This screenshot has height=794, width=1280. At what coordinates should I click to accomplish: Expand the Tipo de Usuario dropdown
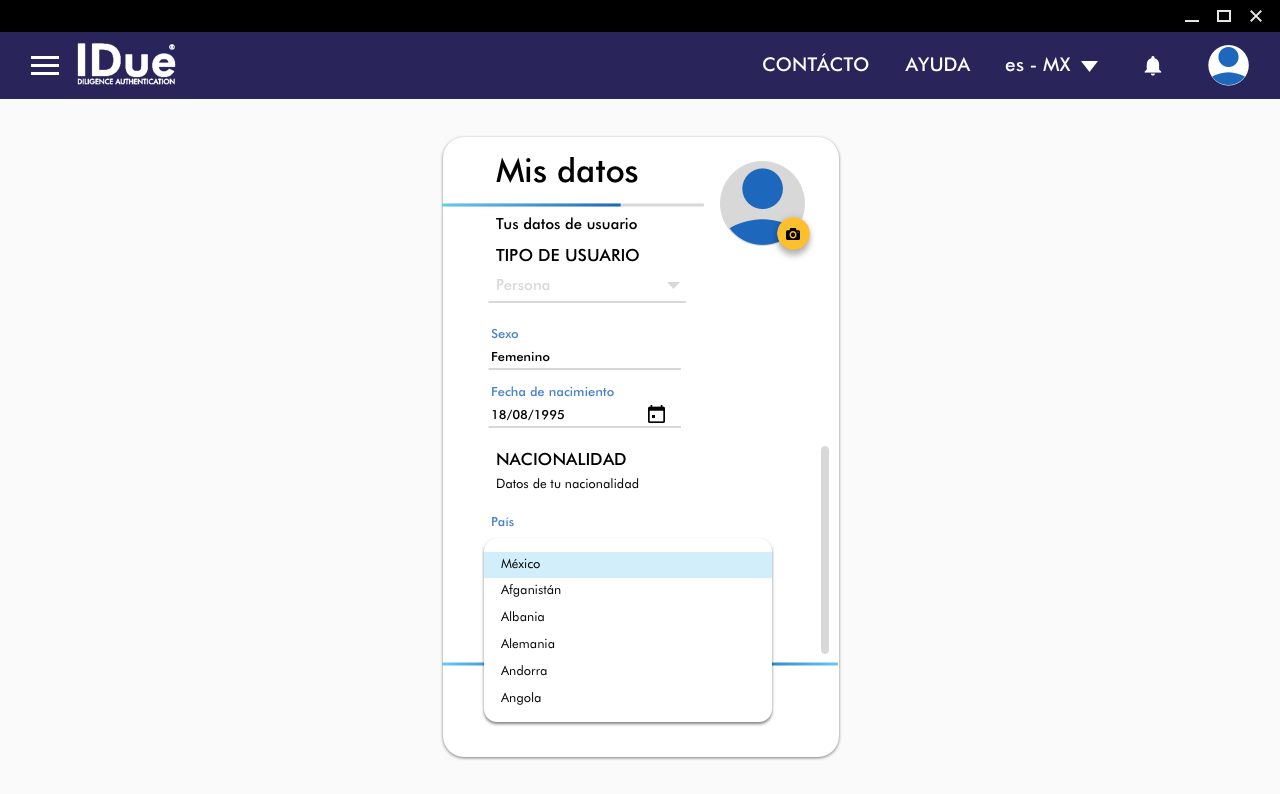pyautogui.click(x=587, y=286)
